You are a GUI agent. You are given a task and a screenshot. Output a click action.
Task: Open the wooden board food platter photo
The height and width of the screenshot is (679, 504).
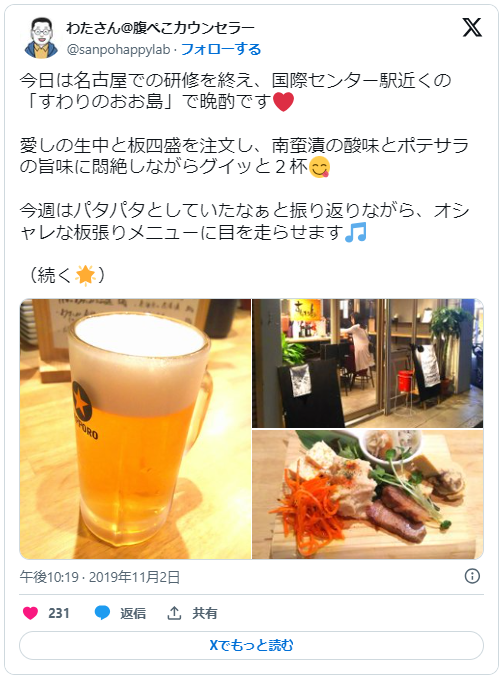coord(368,495)
